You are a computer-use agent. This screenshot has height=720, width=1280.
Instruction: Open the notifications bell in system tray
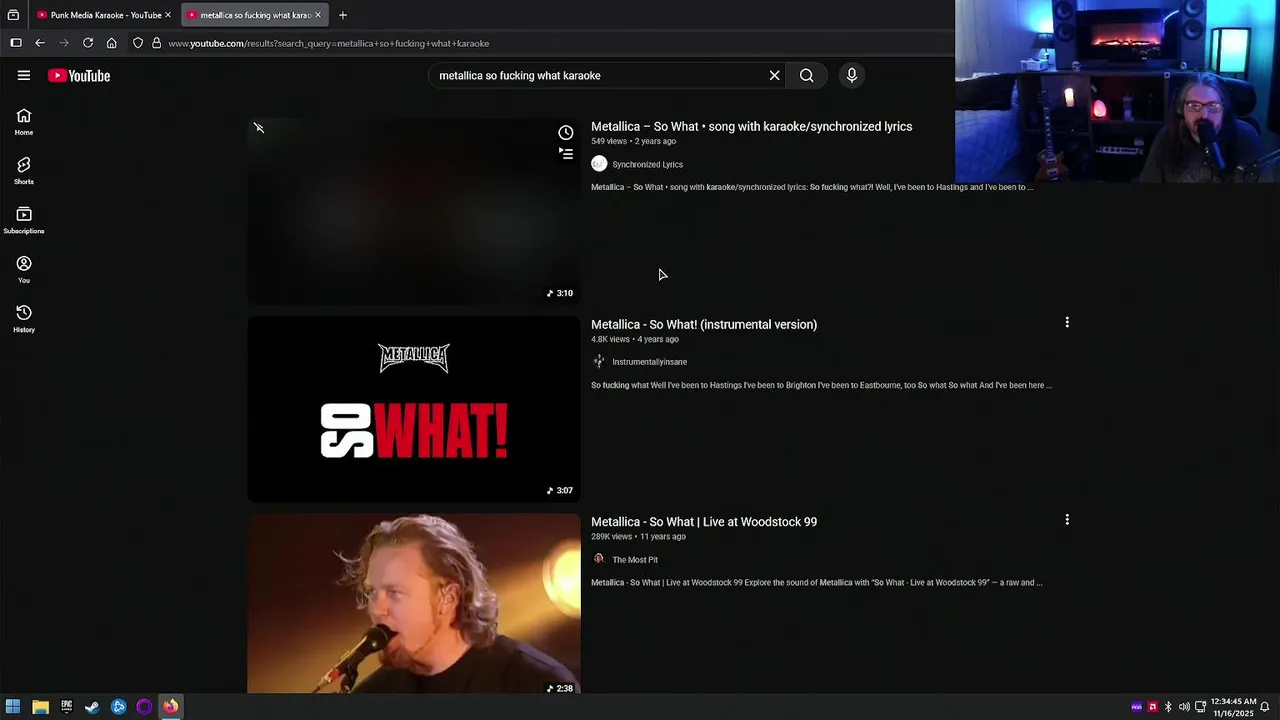1265,707
